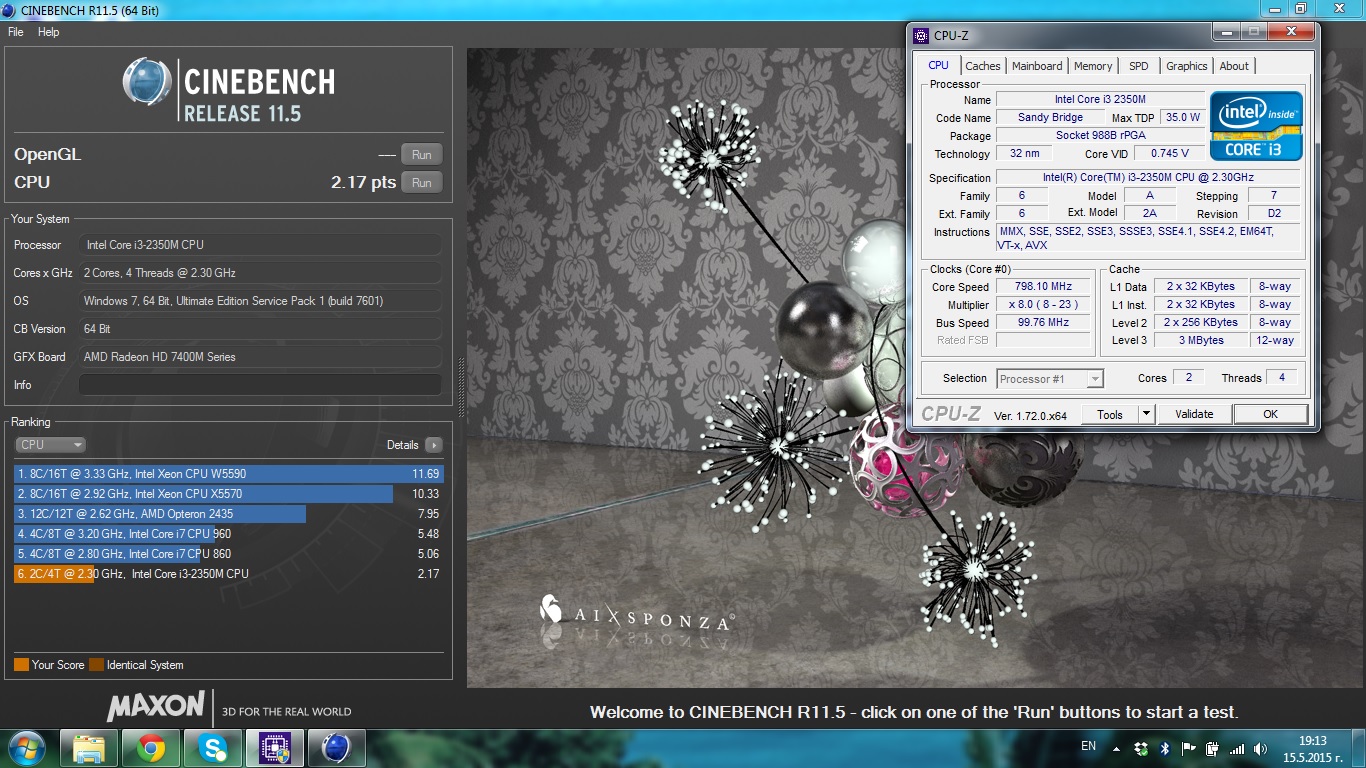1366x768 pixels.
Task: Click the CPU score 2.17 pts
Action: tap(363, 183)
